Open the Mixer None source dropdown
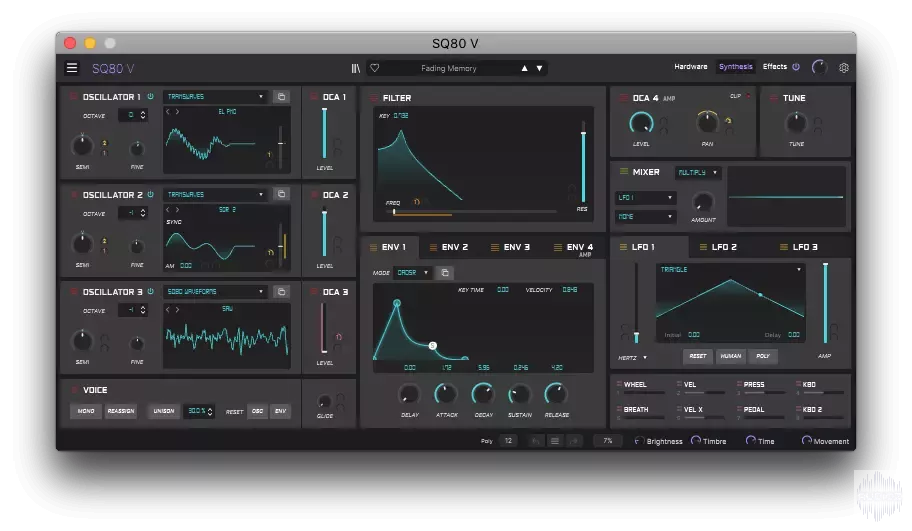 pyautogui.click(x=645, y=216)
